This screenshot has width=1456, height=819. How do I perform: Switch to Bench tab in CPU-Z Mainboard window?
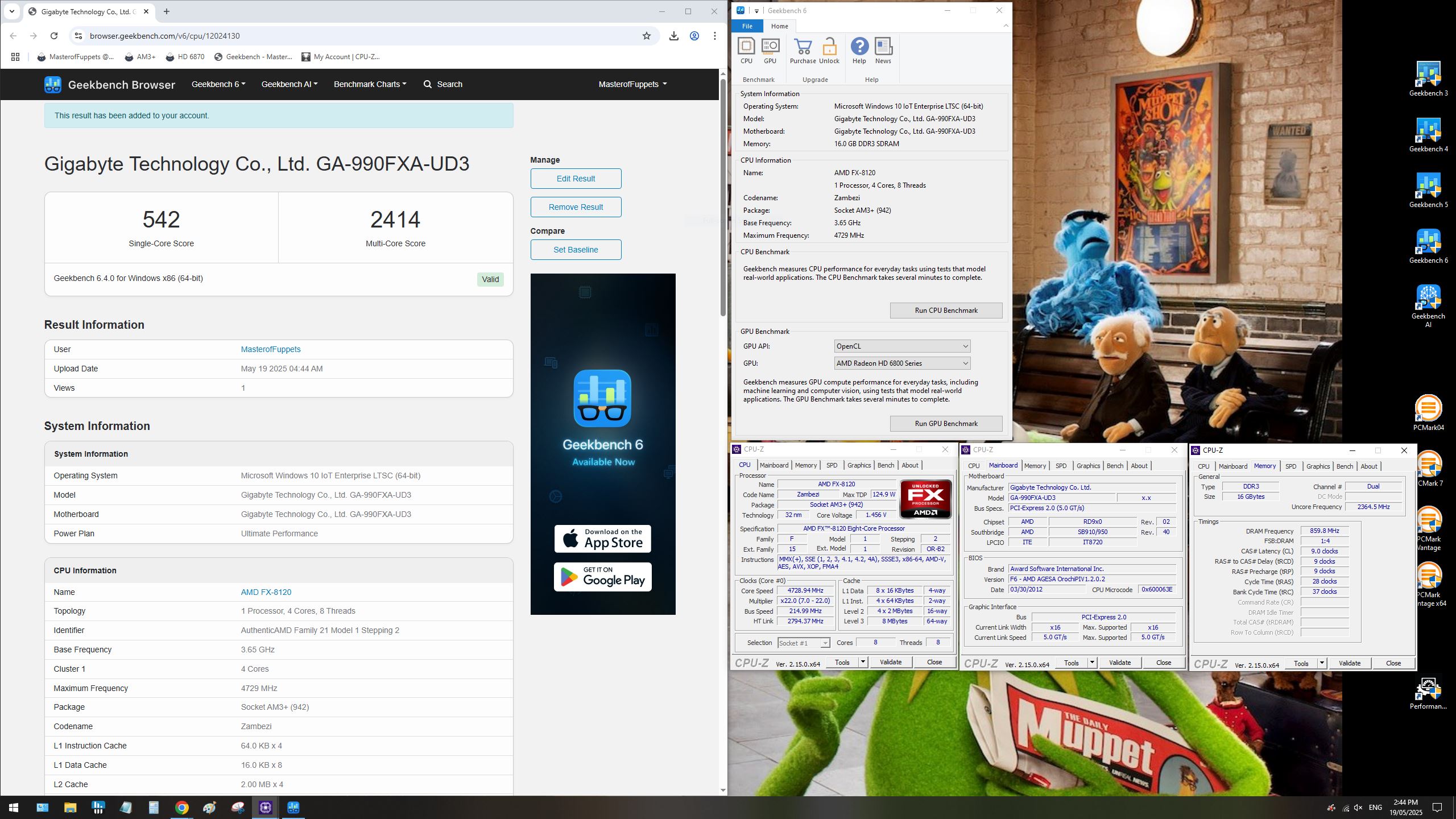1115,466
